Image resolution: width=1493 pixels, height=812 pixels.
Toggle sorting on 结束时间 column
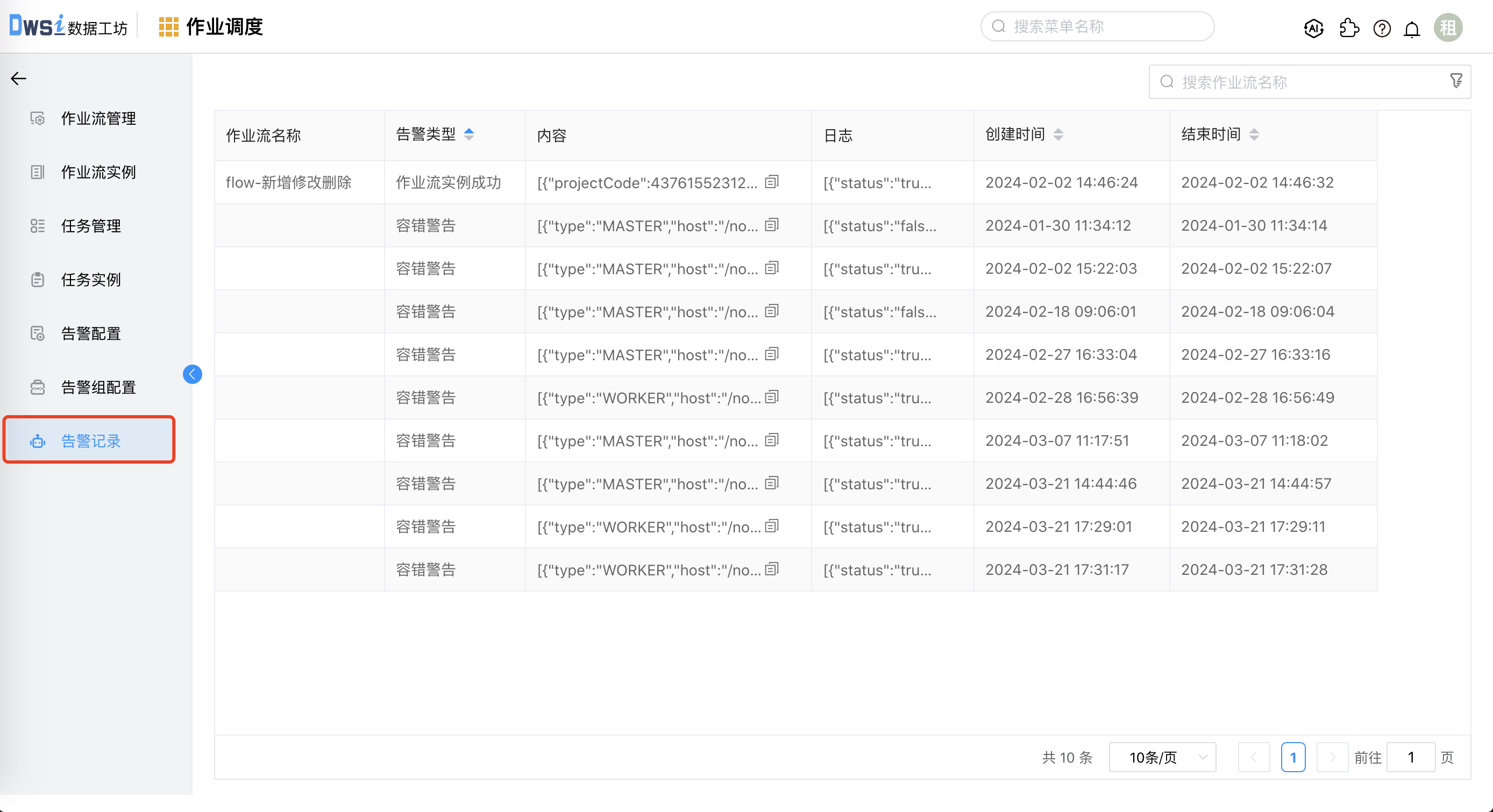click(x=1254, y=134)
